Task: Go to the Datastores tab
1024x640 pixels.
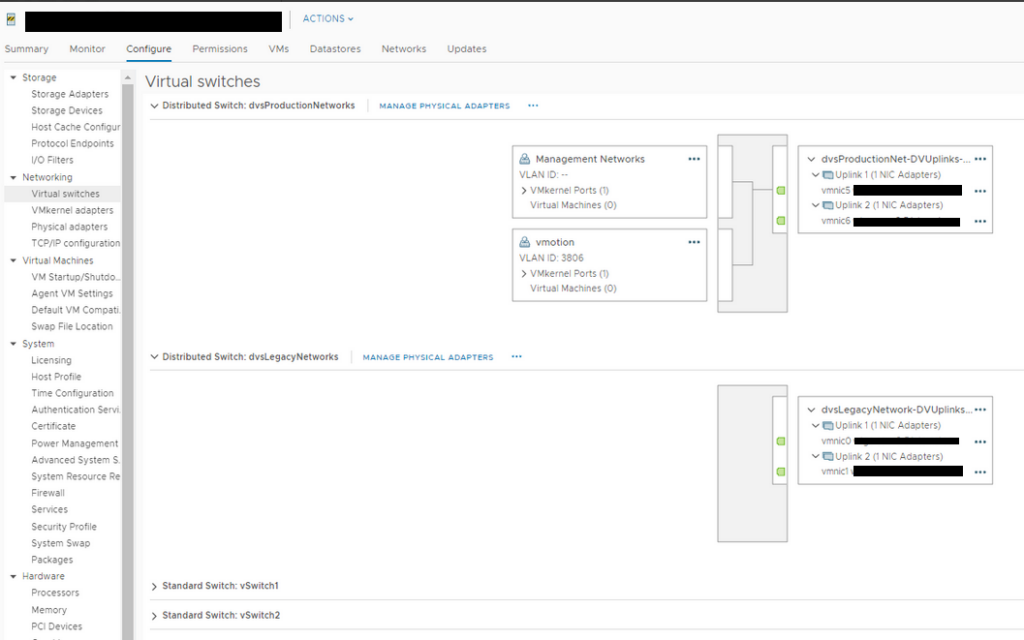Action: tap(335, 49)
